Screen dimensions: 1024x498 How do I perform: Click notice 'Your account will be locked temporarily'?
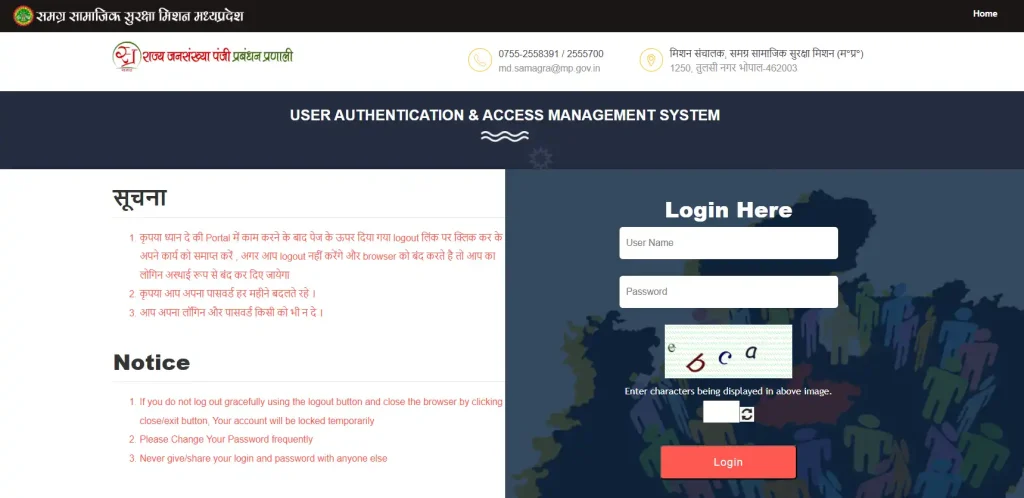(292, 421)
